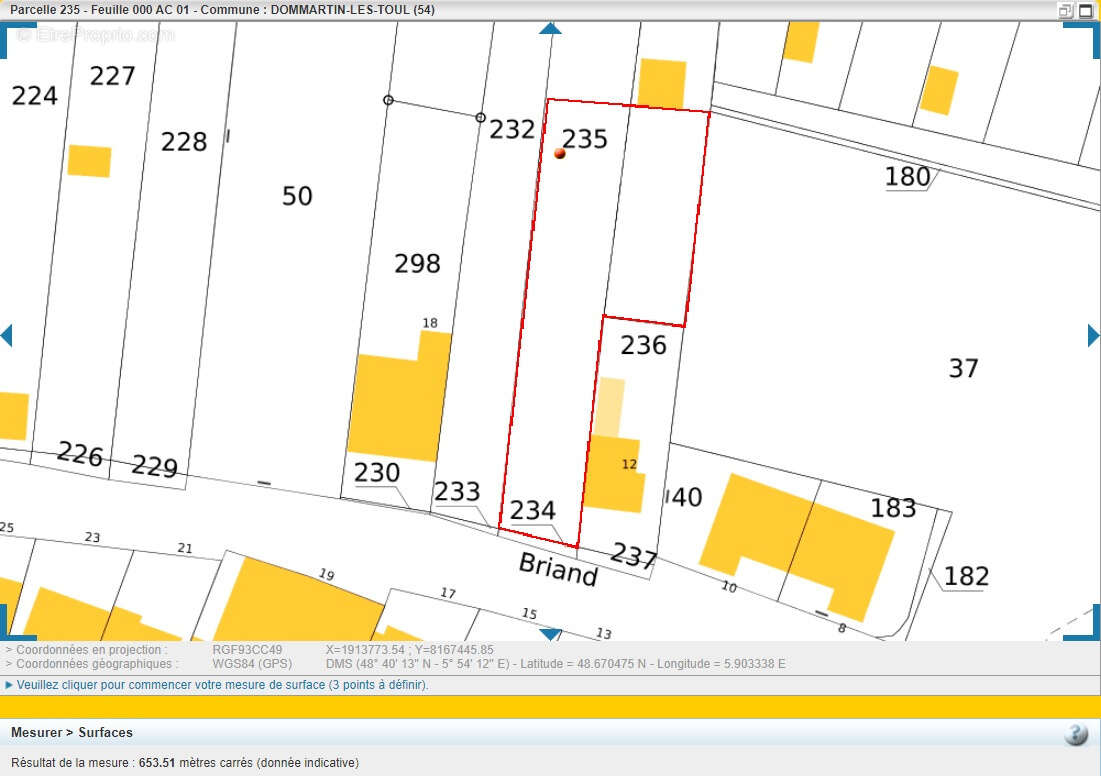
Task: Pan the map west with left arrow
Action: click(6, 335)
